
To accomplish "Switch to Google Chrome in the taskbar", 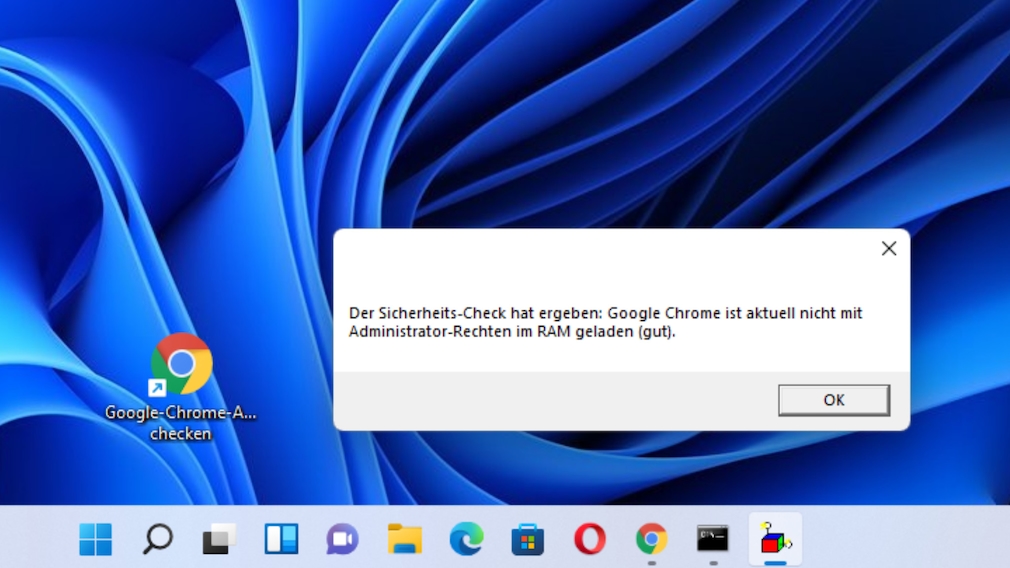I will 651,540.
